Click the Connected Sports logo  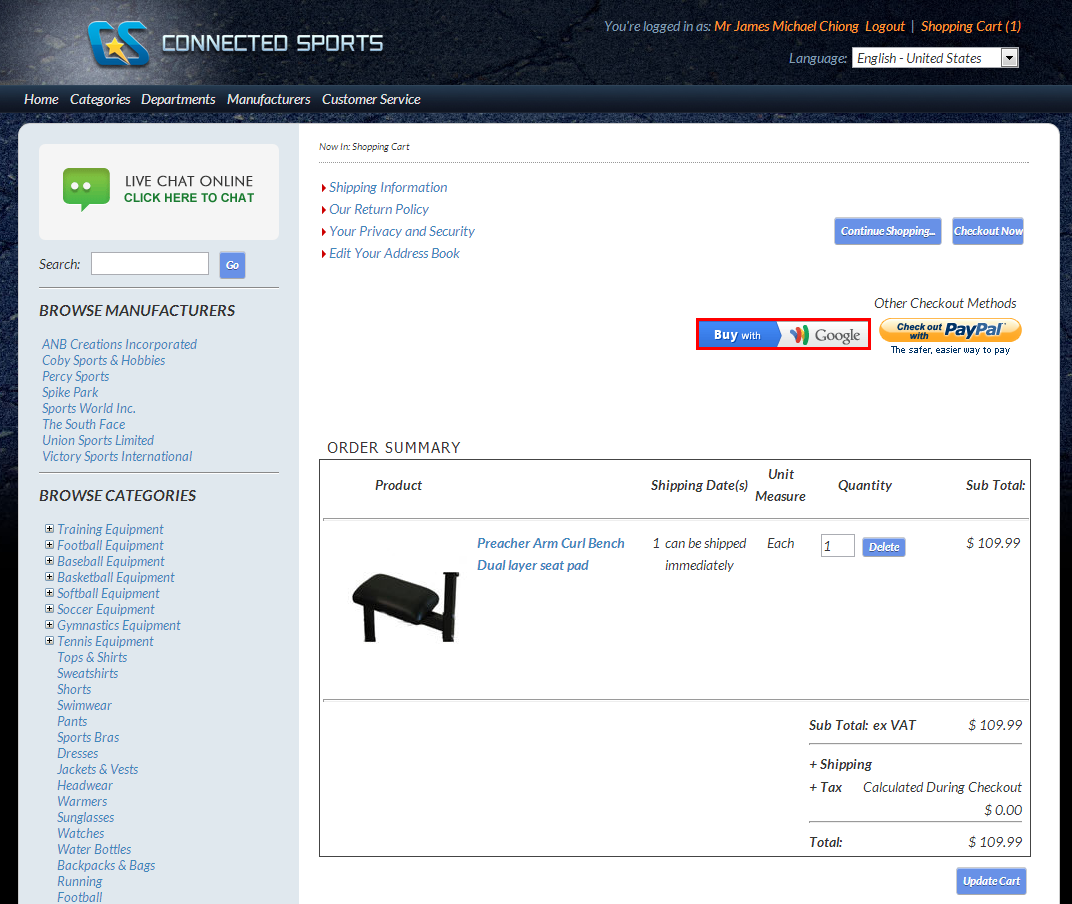[x=236, y=43]
